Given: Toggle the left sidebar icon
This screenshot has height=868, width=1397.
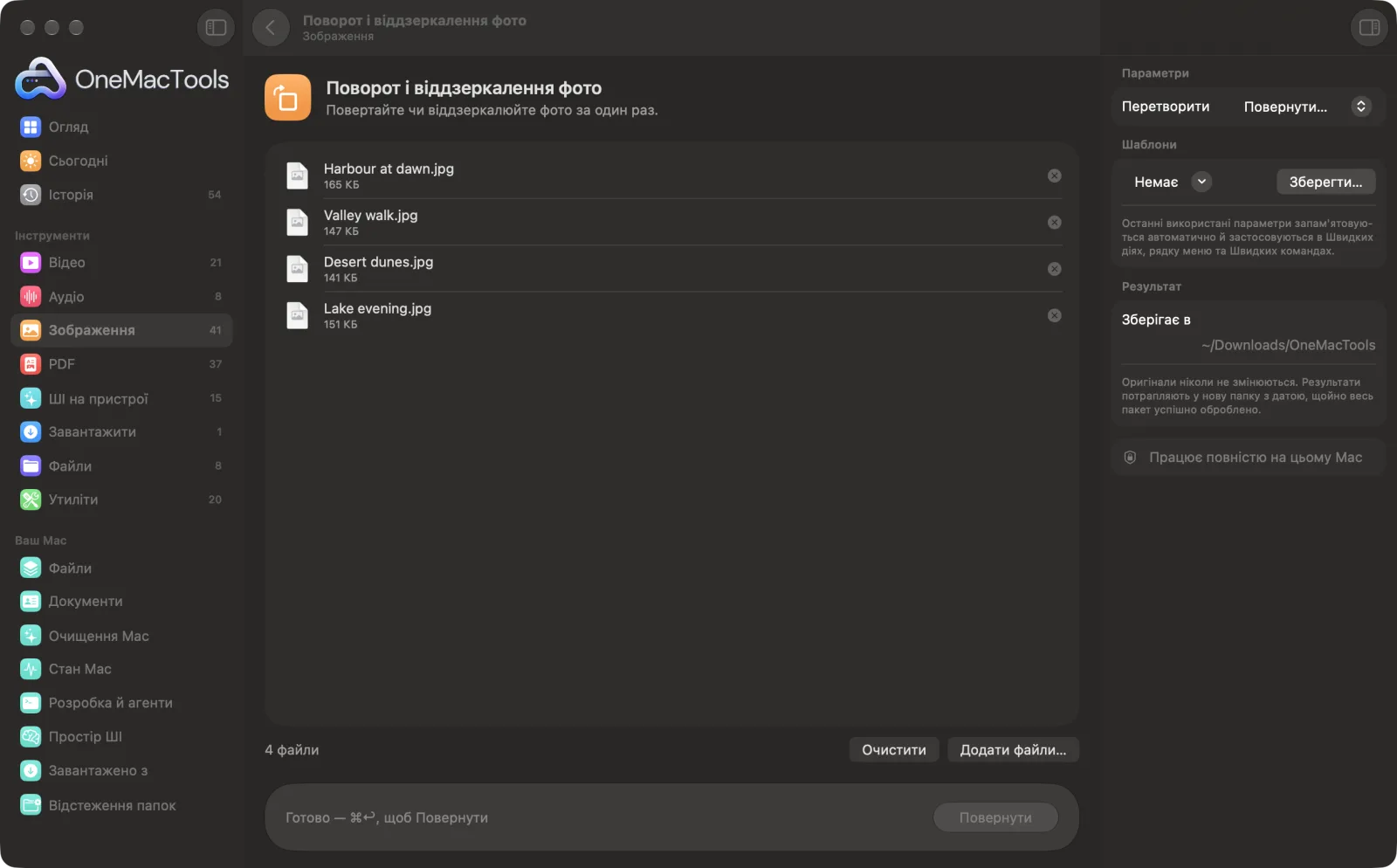Looking at the screenshot, I should tap(216, 27).
